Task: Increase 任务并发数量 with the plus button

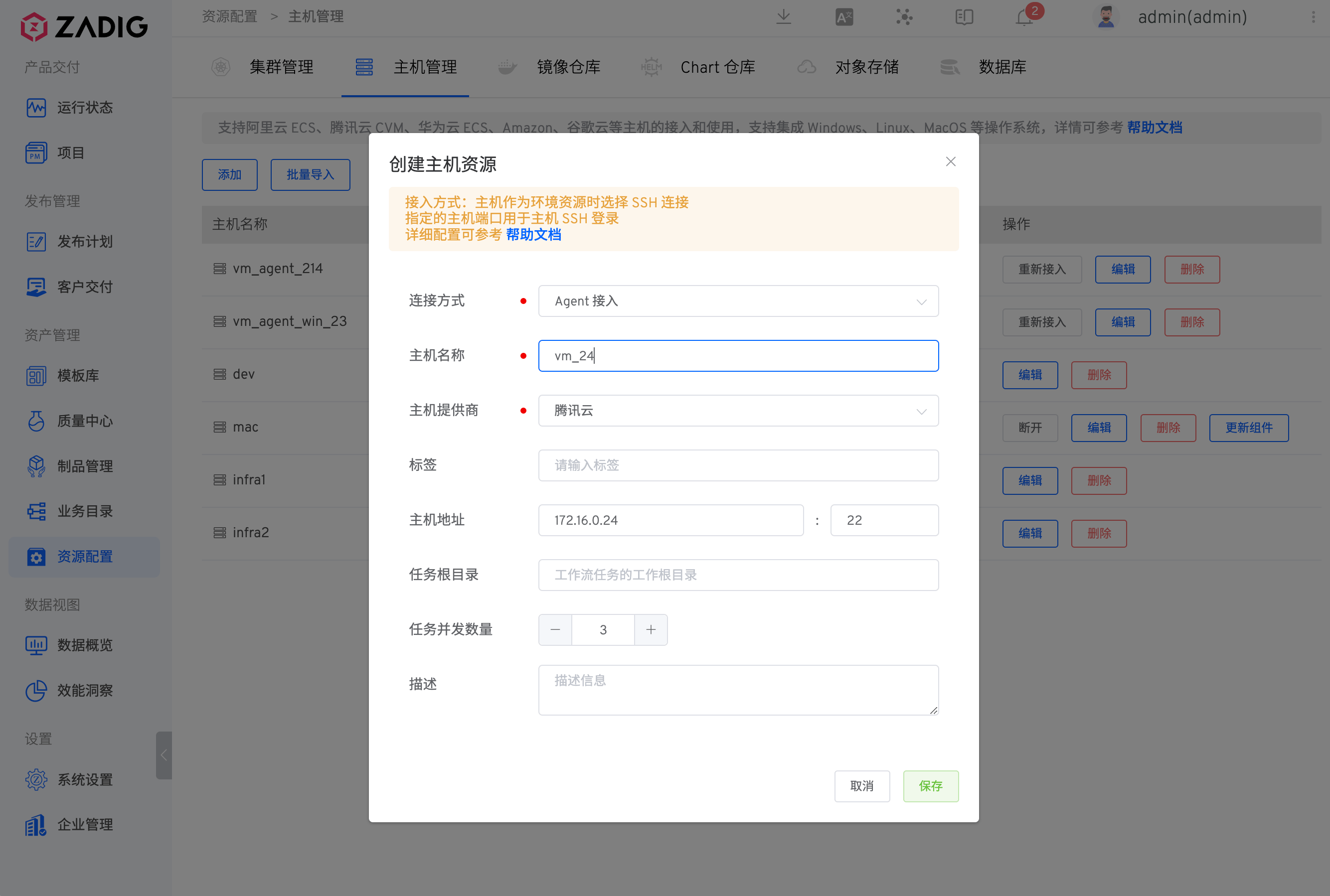Action: tap(651, 629)
